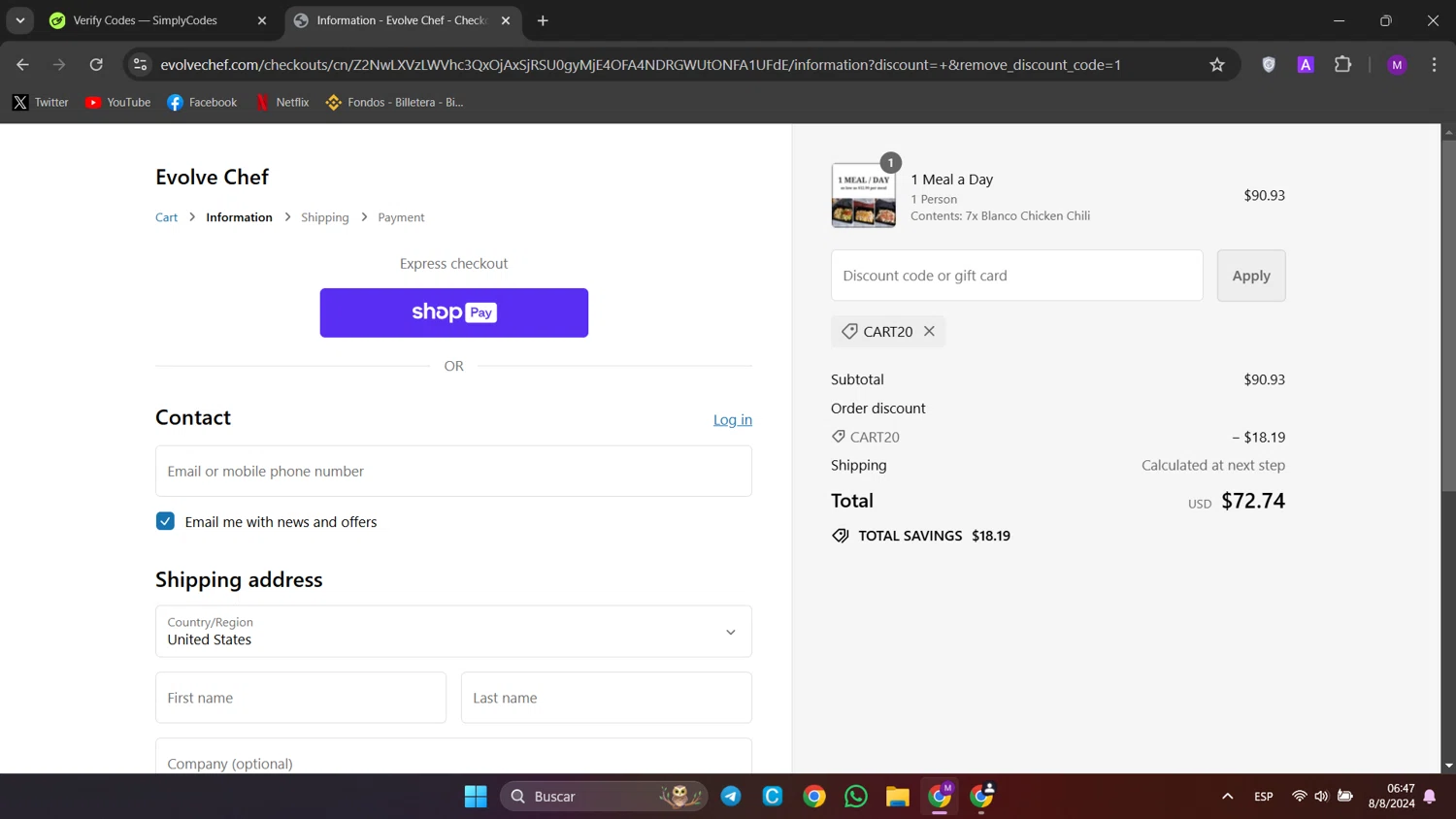Open the Chrome profile M avatar
The width and height of the screenshot is (1456, 819).
pos(1397,65)
